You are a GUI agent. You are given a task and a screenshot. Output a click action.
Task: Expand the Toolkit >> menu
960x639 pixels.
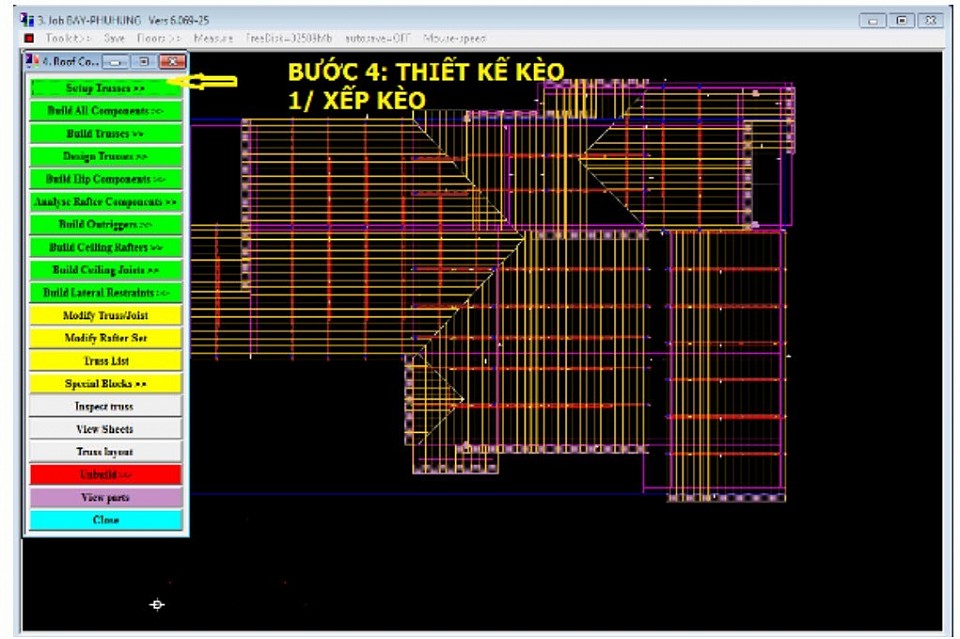click(x=68, y=38)
